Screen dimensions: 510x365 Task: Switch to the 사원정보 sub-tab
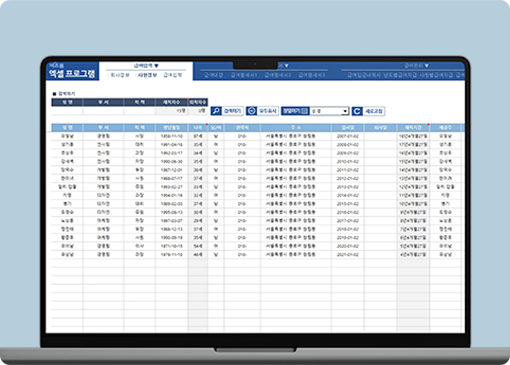(x=147, y=75)
